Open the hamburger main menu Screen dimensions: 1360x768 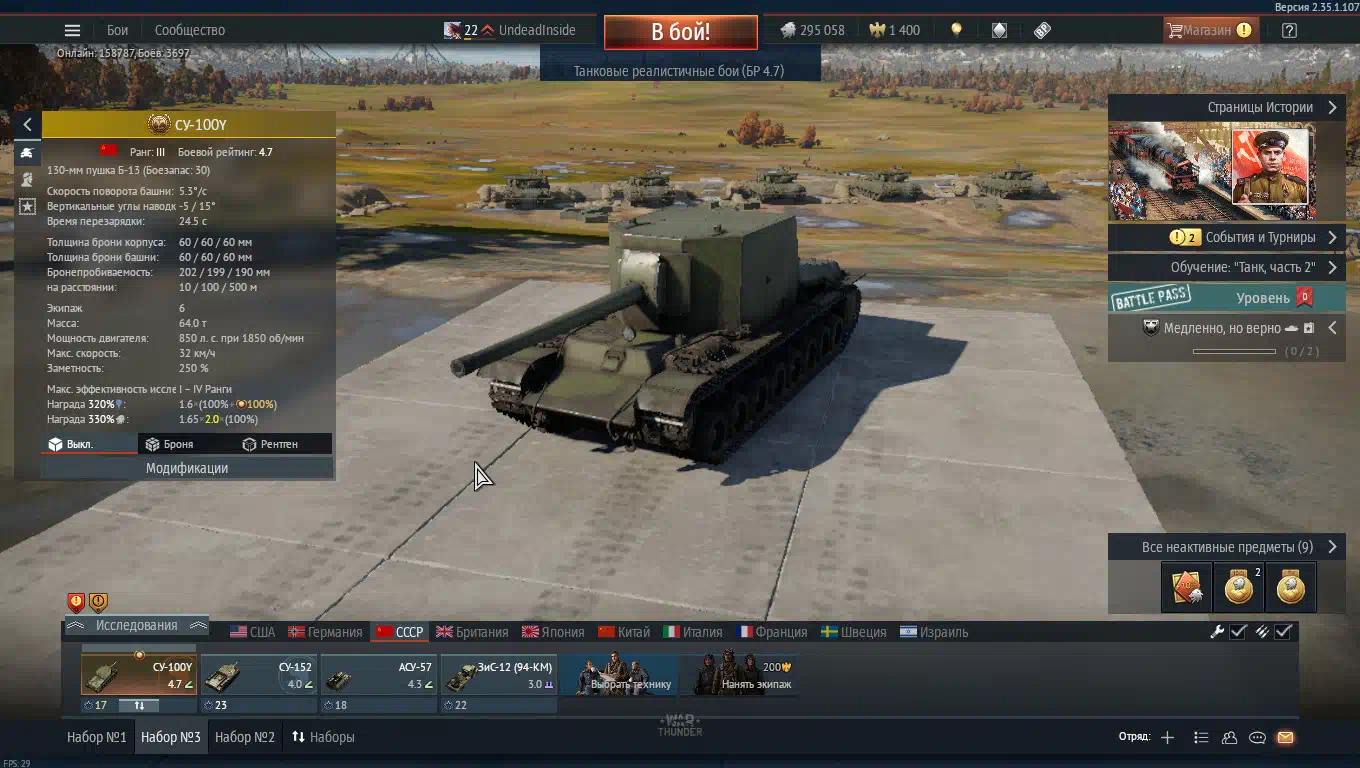coord(72,30)
